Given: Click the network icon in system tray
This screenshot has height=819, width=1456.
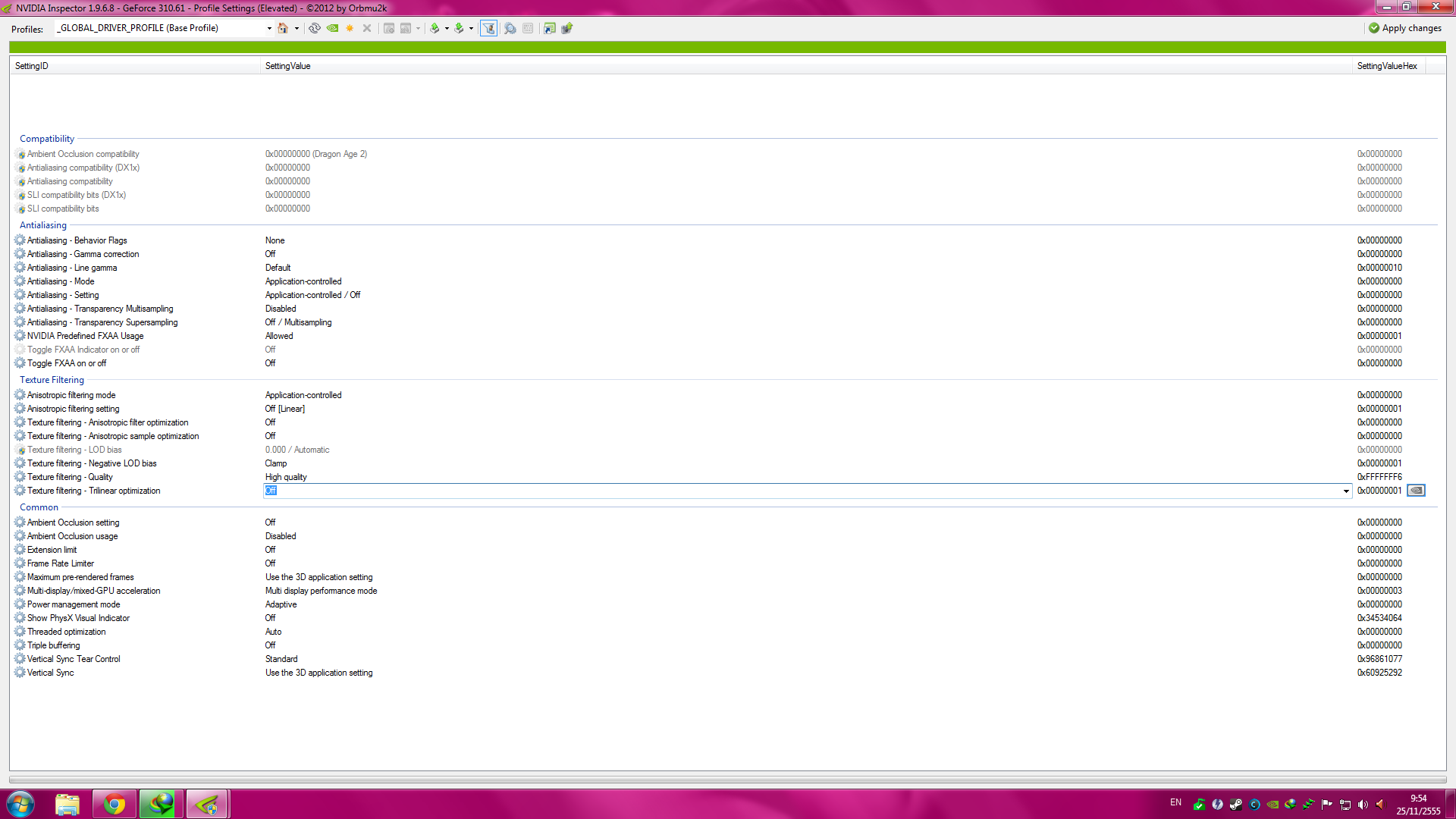Looking at the screenshot, I should coord(1345,804).
